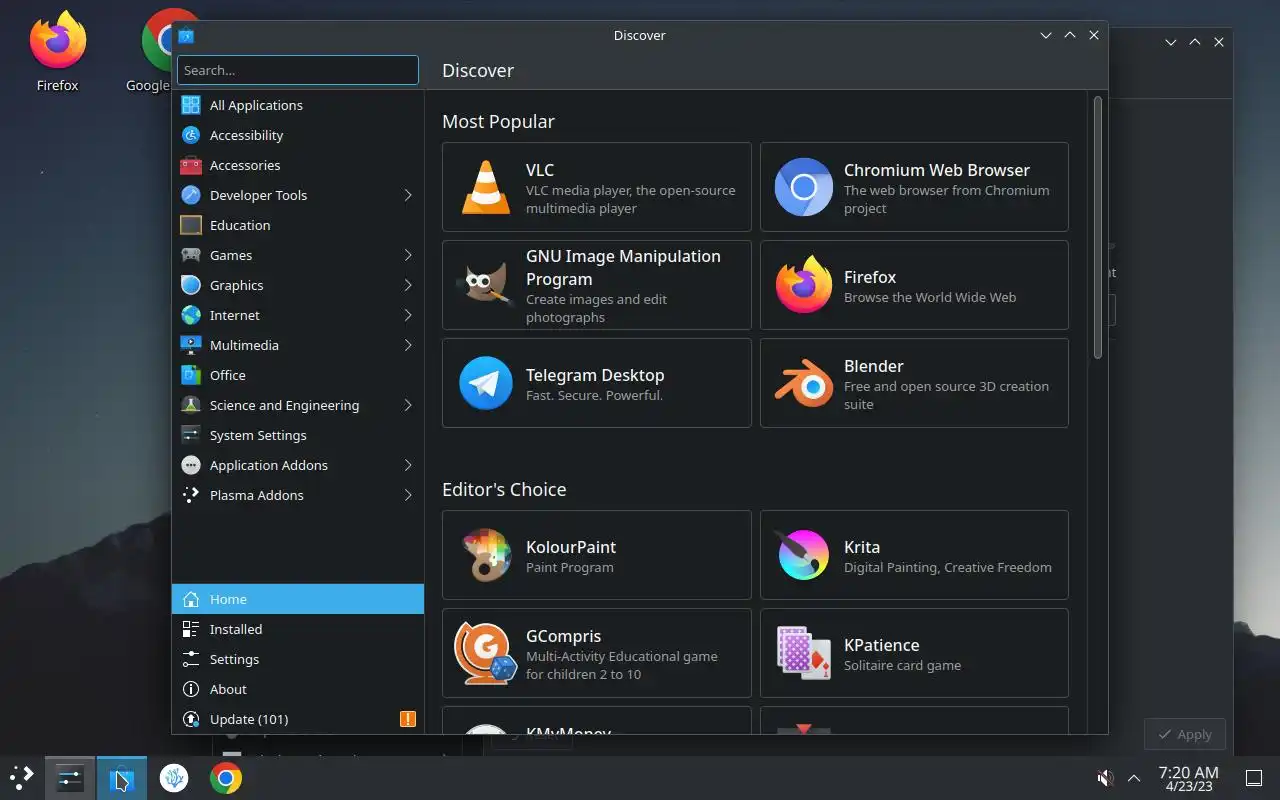
Task: Click the About info icon
Action: click(x=191, y=689)
